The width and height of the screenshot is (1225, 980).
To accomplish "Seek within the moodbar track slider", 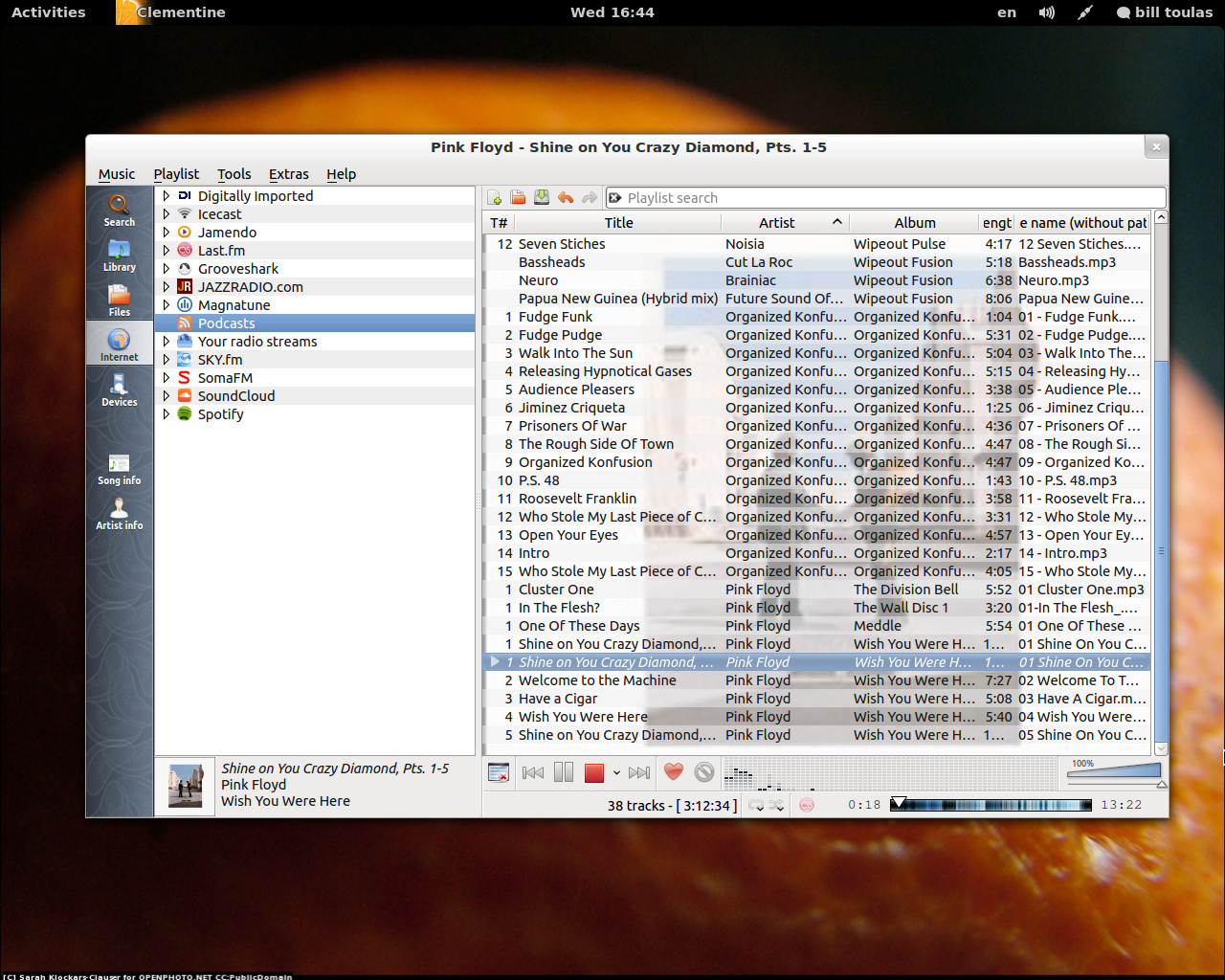I will [991, 804].
